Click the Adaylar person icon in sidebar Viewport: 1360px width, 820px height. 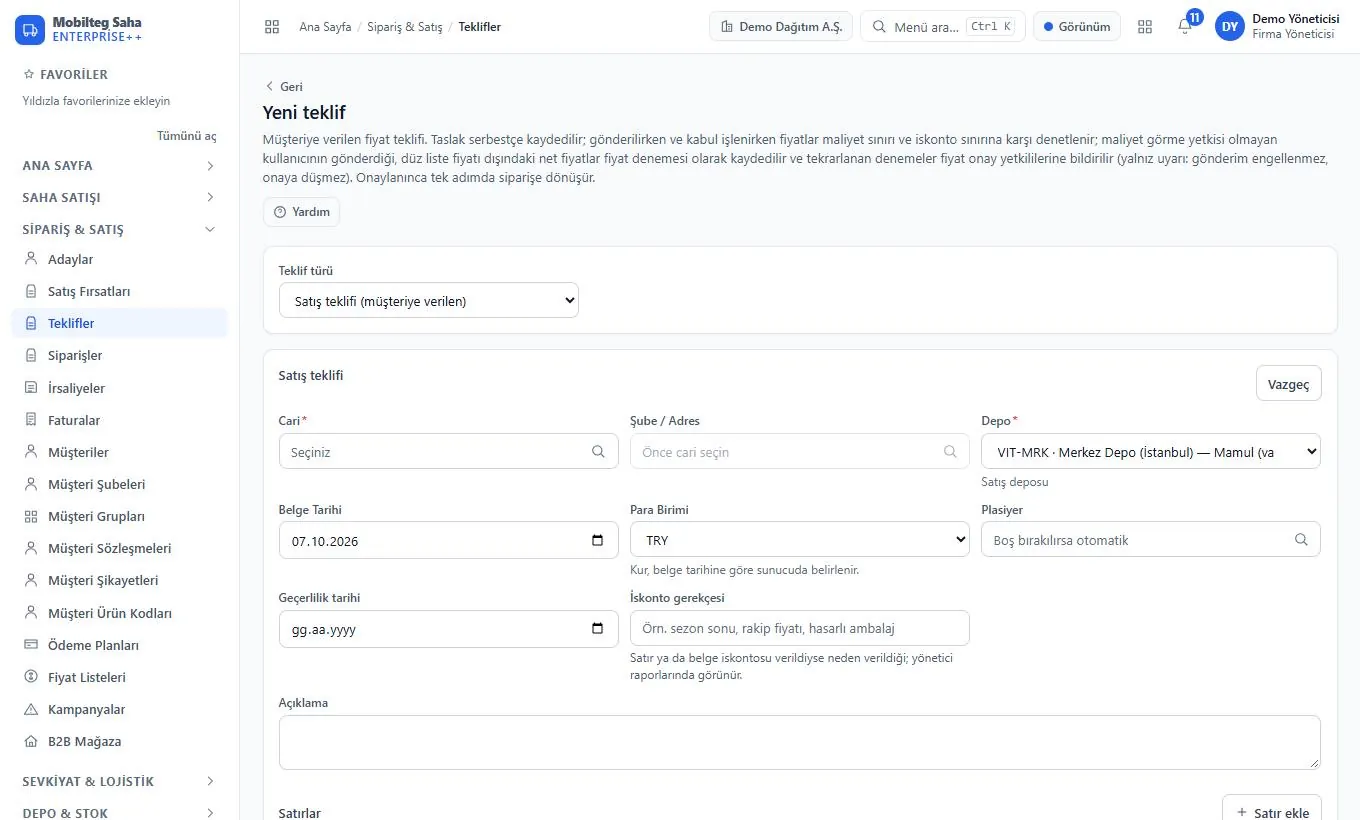(x=30, y=259)
